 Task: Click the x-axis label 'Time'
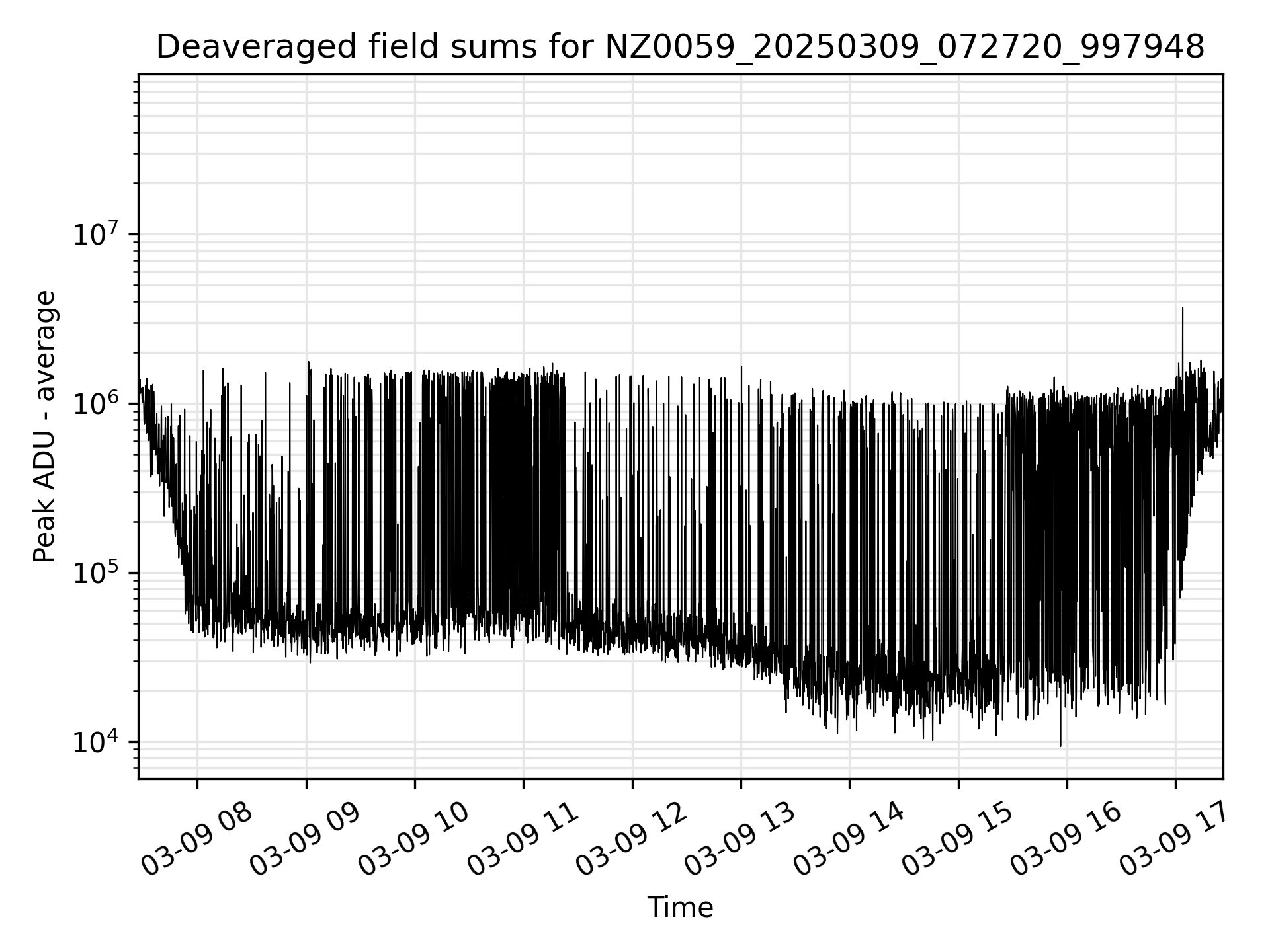(680, 908)
